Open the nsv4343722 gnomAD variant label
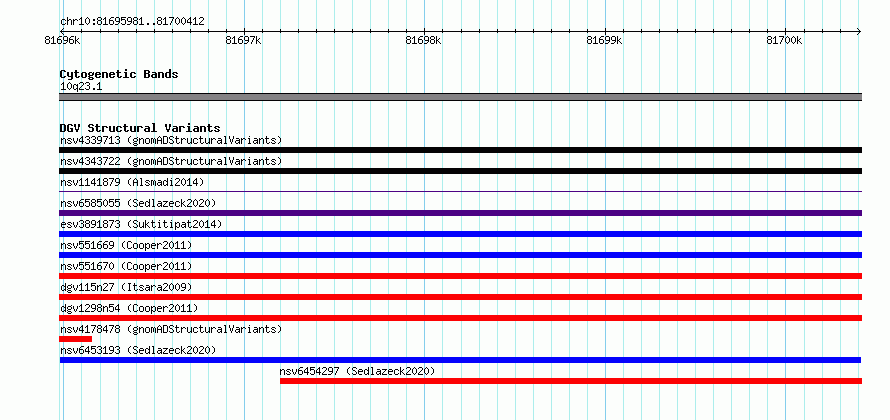This screenshot has height=420, width=890. click(171, 161)
